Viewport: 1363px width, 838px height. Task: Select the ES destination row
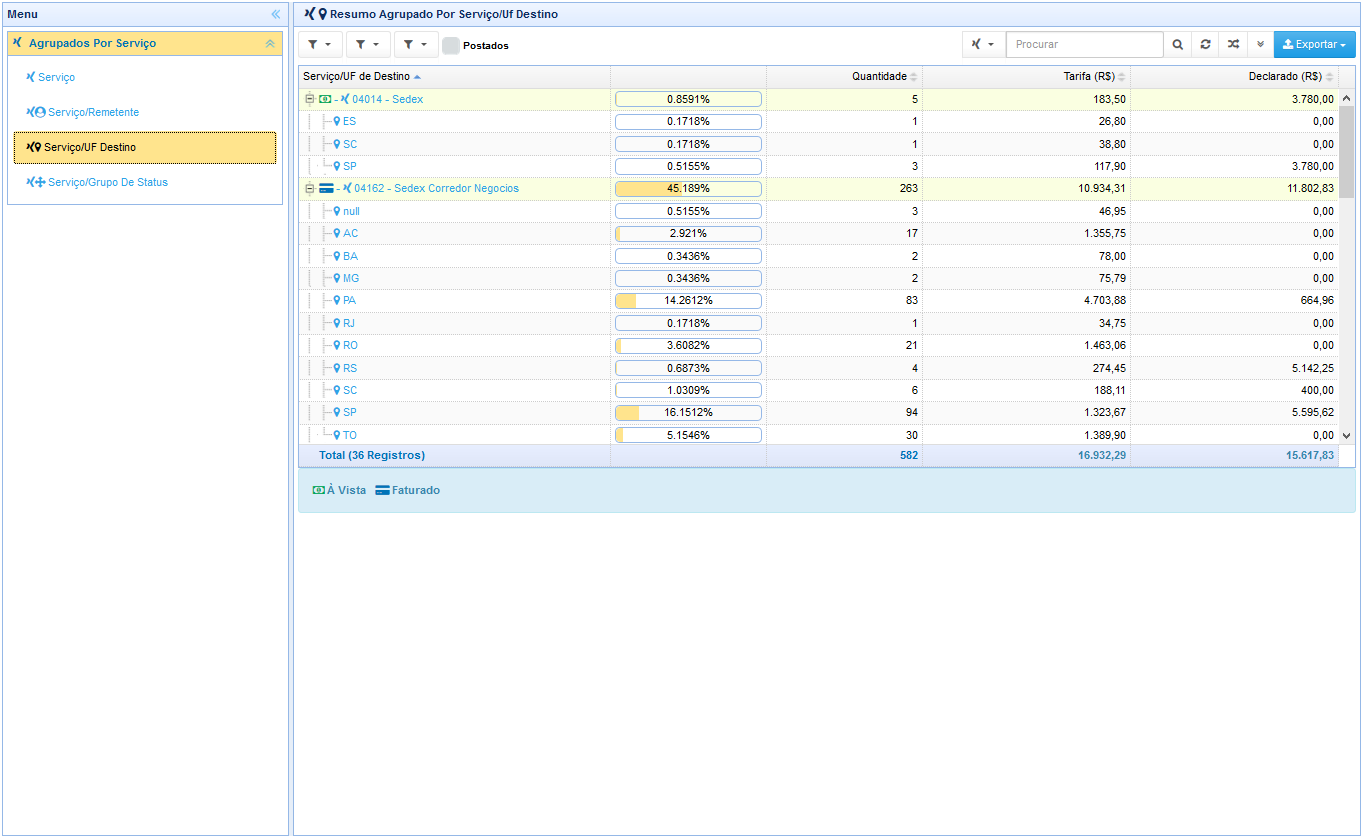[x=818, y=121]
